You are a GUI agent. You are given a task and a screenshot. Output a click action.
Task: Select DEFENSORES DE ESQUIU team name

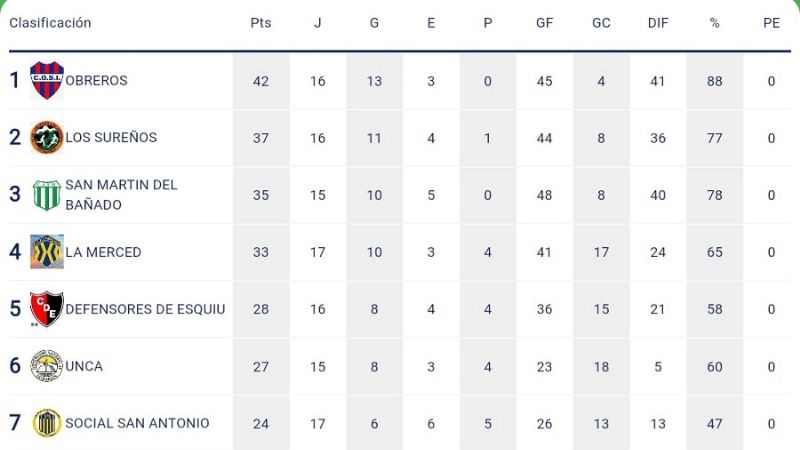pos(145,309)
